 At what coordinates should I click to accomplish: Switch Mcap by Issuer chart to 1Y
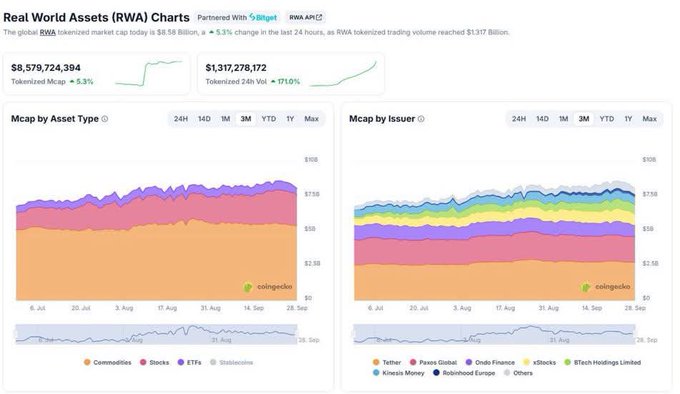pyautogui.click(x=628, y=119)
